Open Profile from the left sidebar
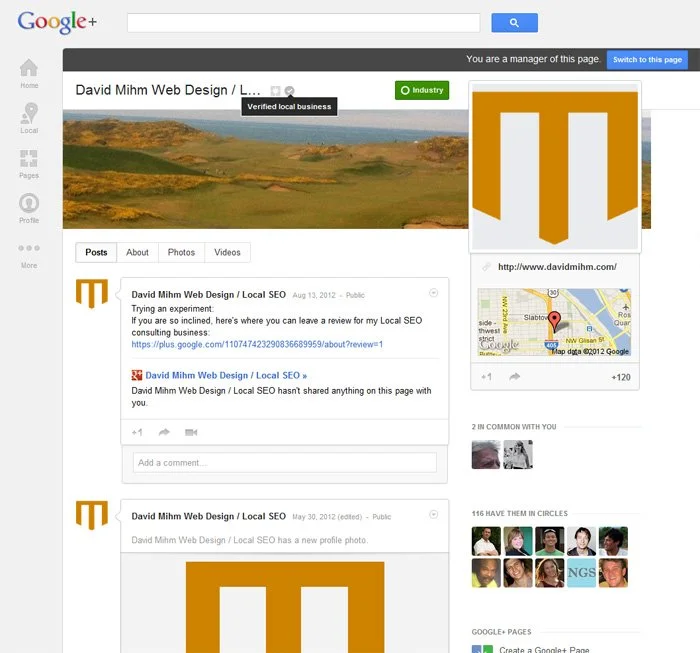The height and width of the screenshot is (653, 700). (x=29, y=208)
